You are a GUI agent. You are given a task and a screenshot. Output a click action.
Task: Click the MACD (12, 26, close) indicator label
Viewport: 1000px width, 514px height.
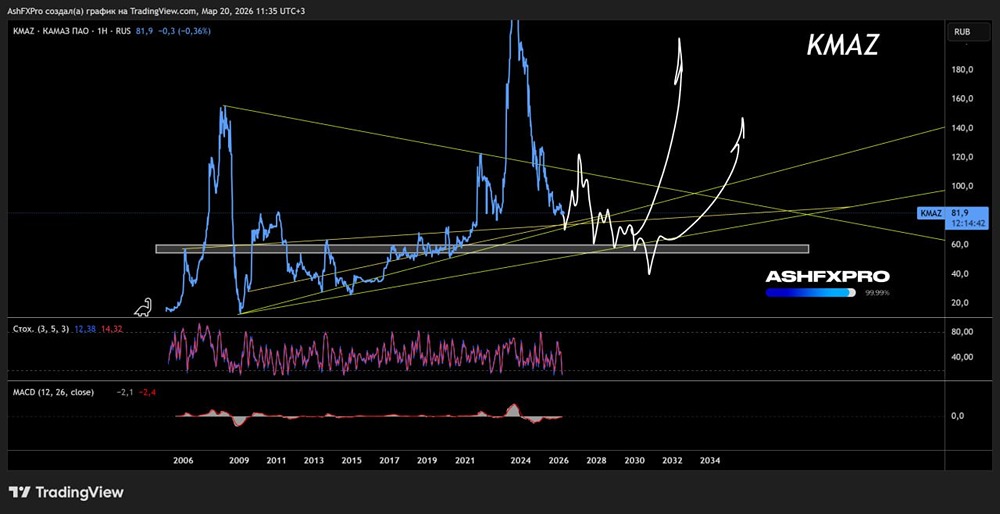pyautogui.click(x=54, y=392)
